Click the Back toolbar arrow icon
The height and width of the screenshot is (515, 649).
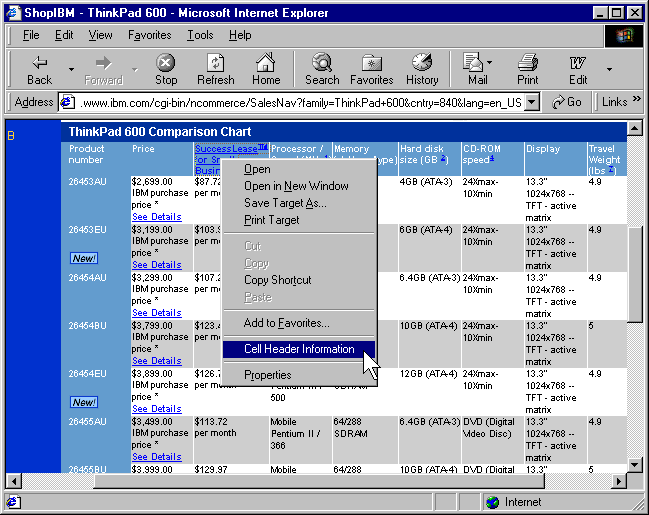(39, 63)
